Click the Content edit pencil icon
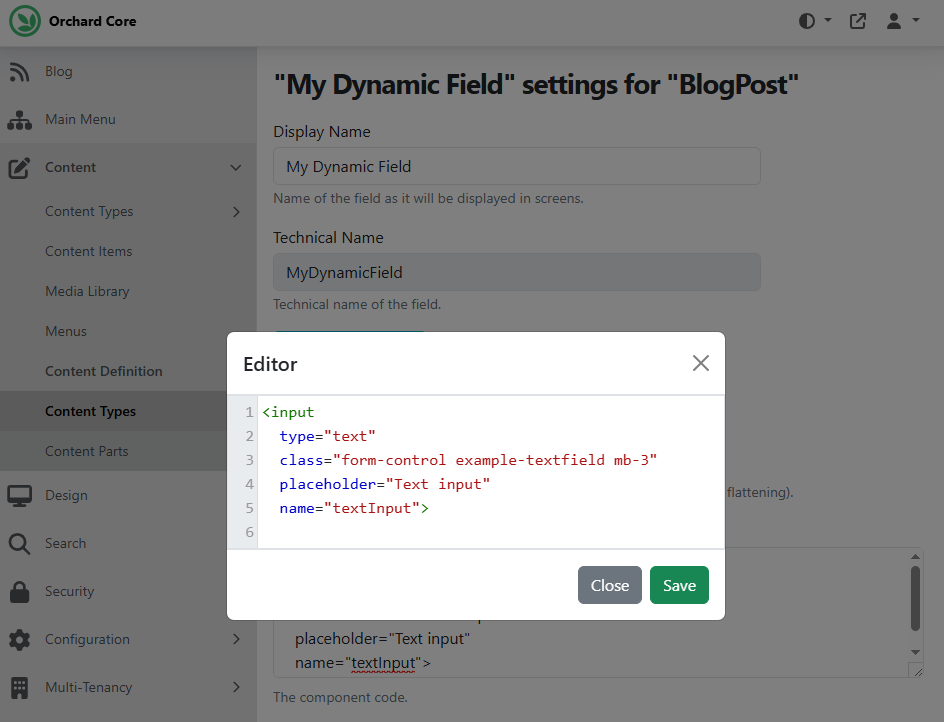 (19, 168)
